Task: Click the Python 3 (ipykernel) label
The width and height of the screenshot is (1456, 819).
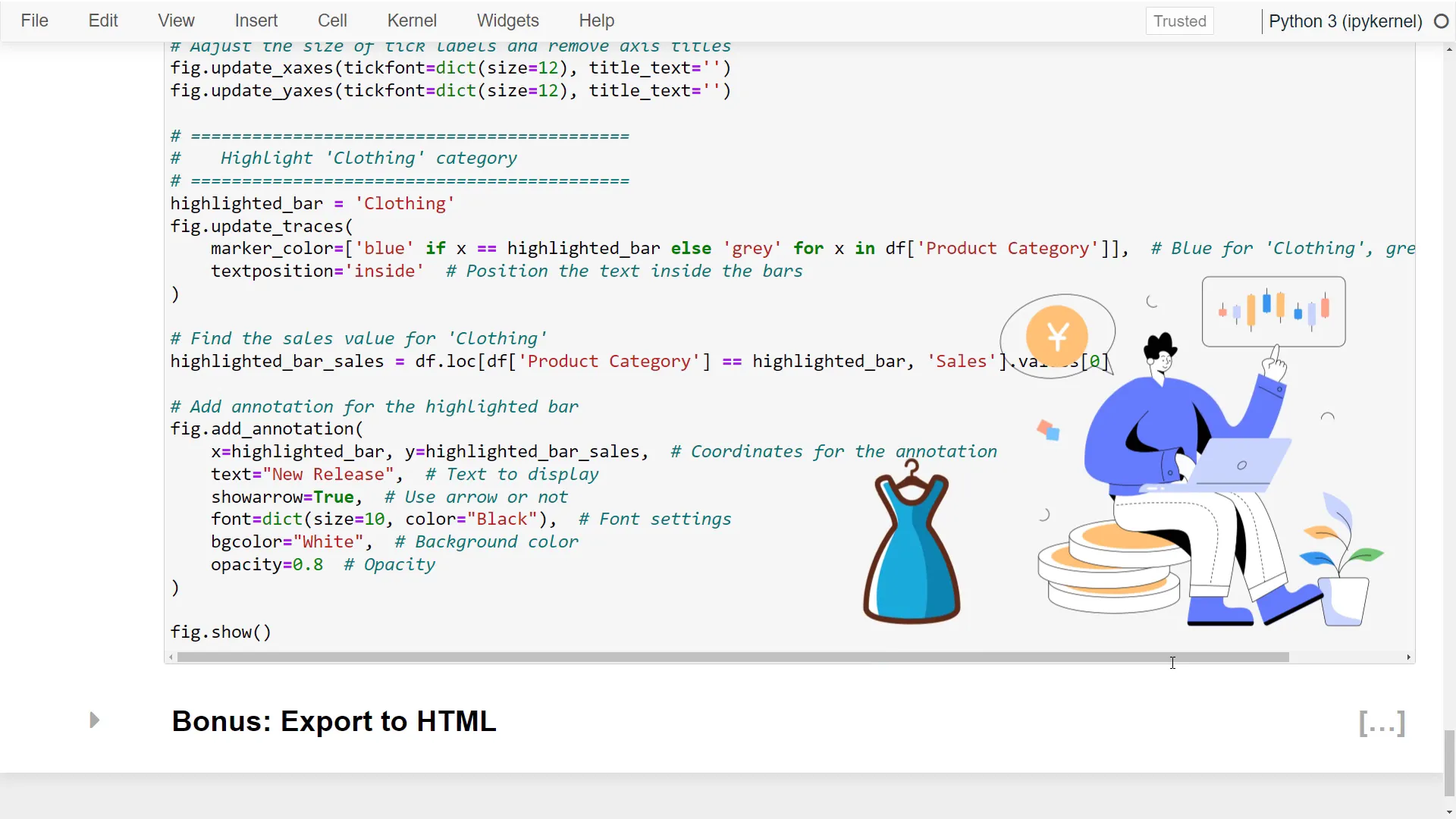Action: tap(1345, 21)
